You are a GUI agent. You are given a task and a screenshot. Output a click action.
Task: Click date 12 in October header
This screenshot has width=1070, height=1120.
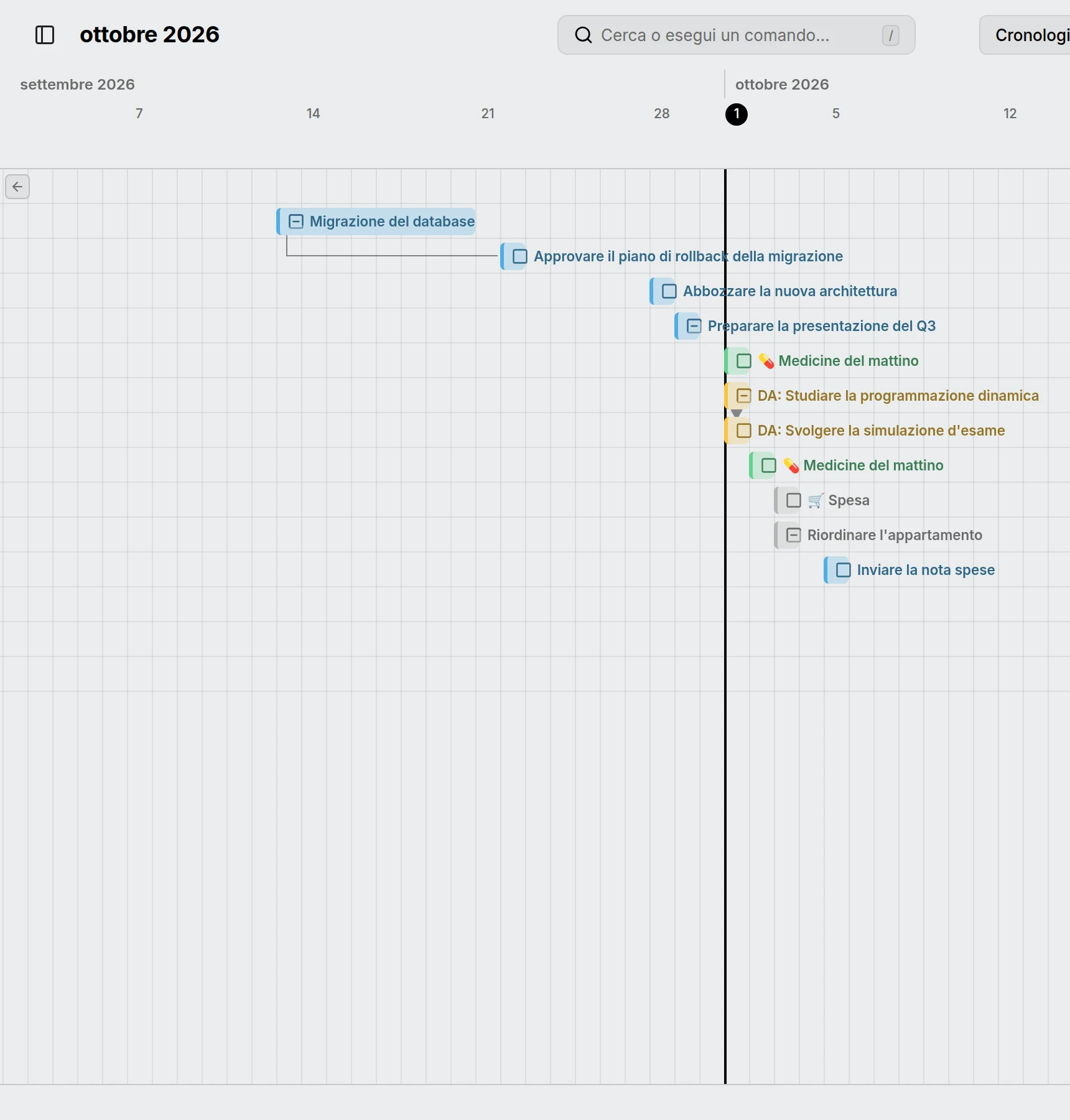pyautogui.click(x=1010, y=113)
